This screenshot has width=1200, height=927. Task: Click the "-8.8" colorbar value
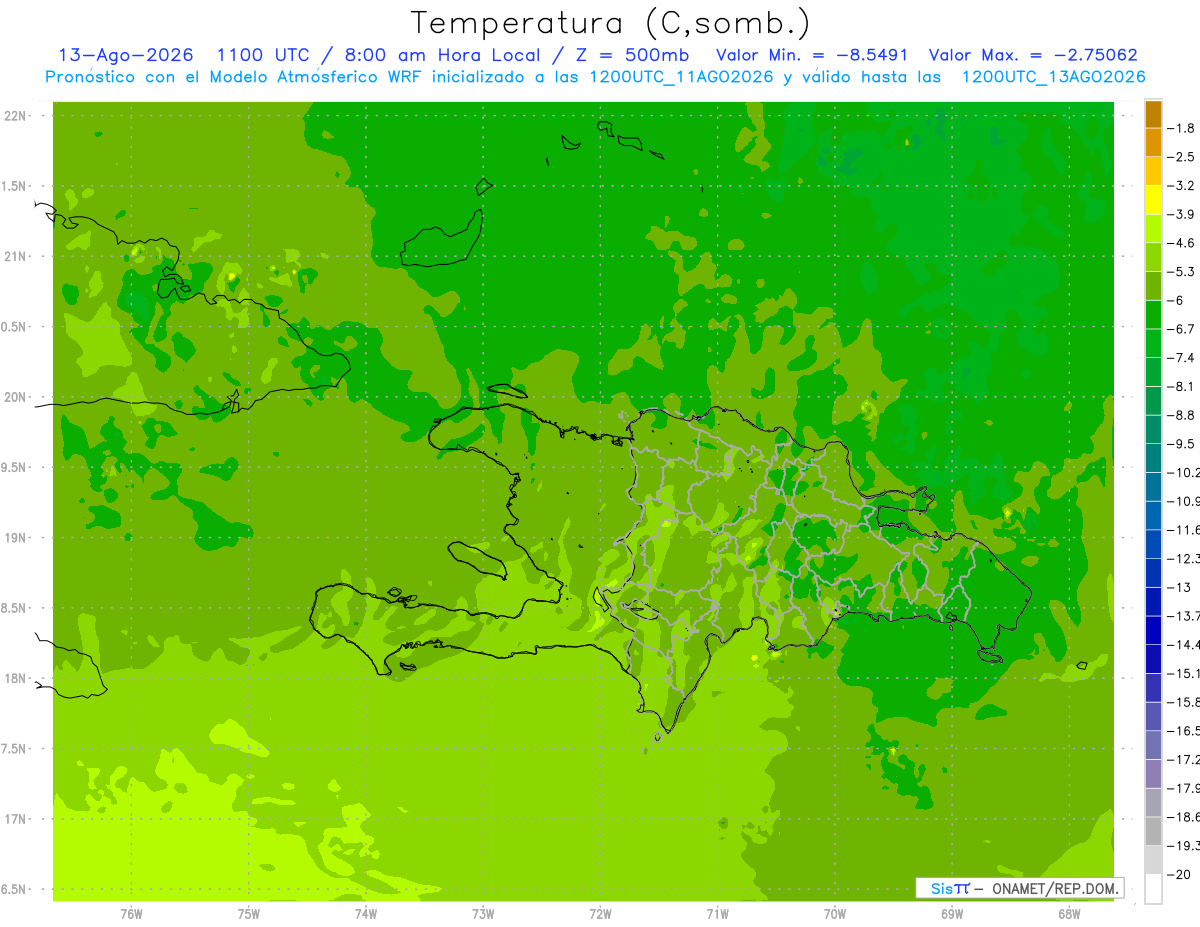tap(1181, 415)
